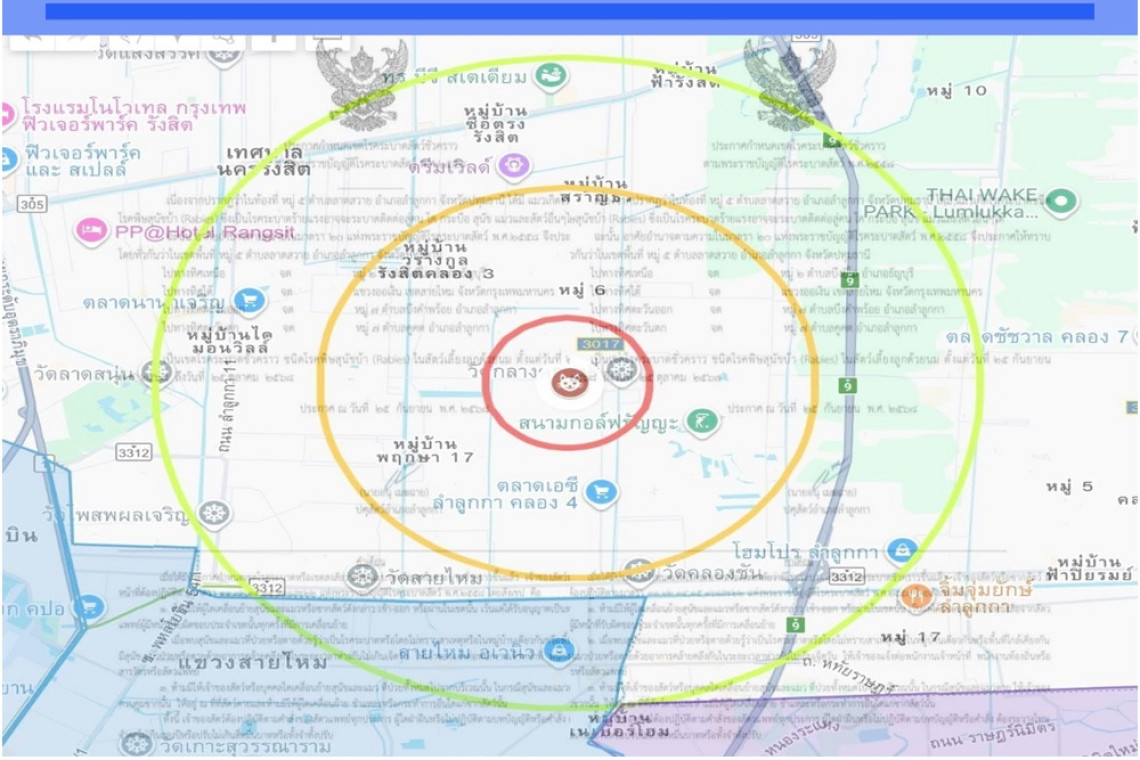Click the ทรู บีจี สเตเดียม green marker
The image size is (1140, 760).
(x=549, y=75)
